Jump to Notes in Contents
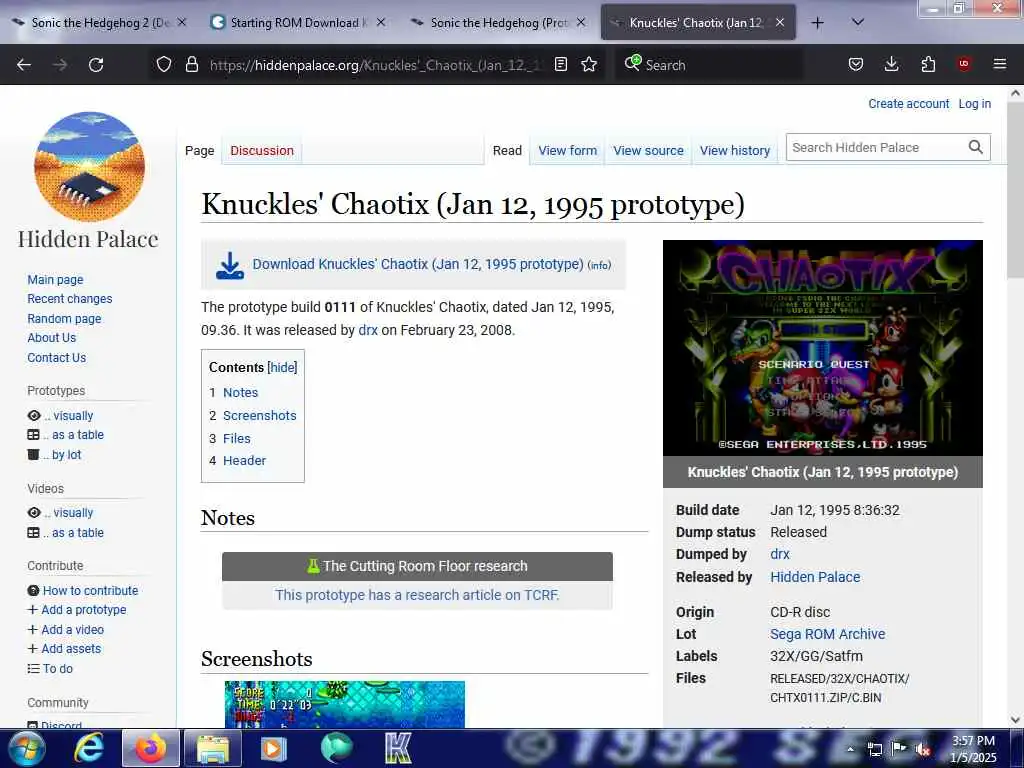The image size is (1024, 768). click(240, 392)
